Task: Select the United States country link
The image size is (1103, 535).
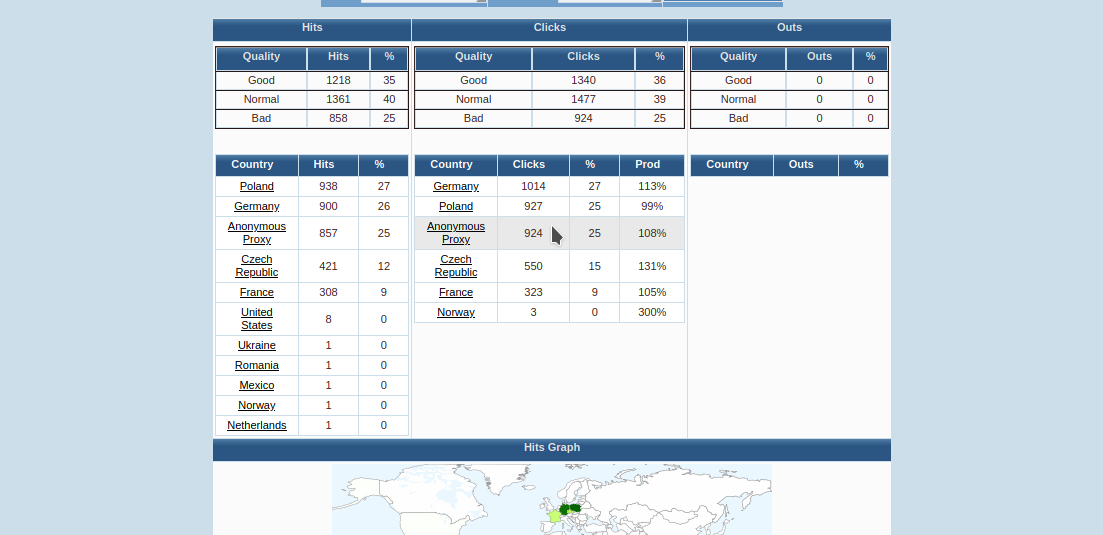Action: click(x=257, y=318)
